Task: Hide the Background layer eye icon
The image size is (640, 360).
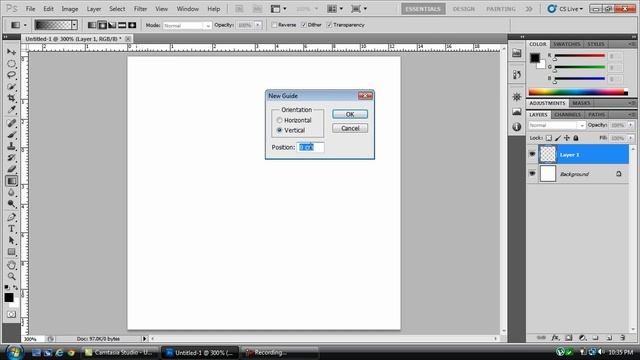Action: (x=532, y=173)
